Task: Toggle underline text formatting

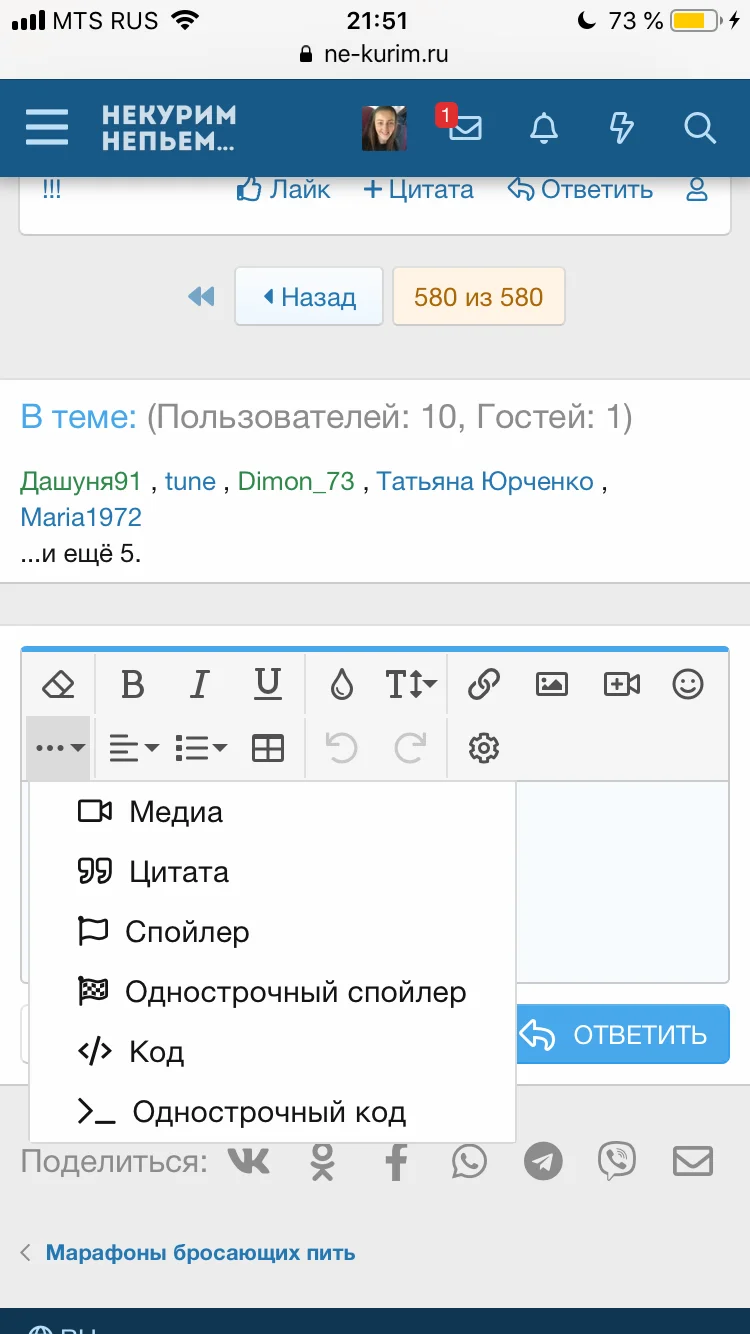Action: [267, 685]
